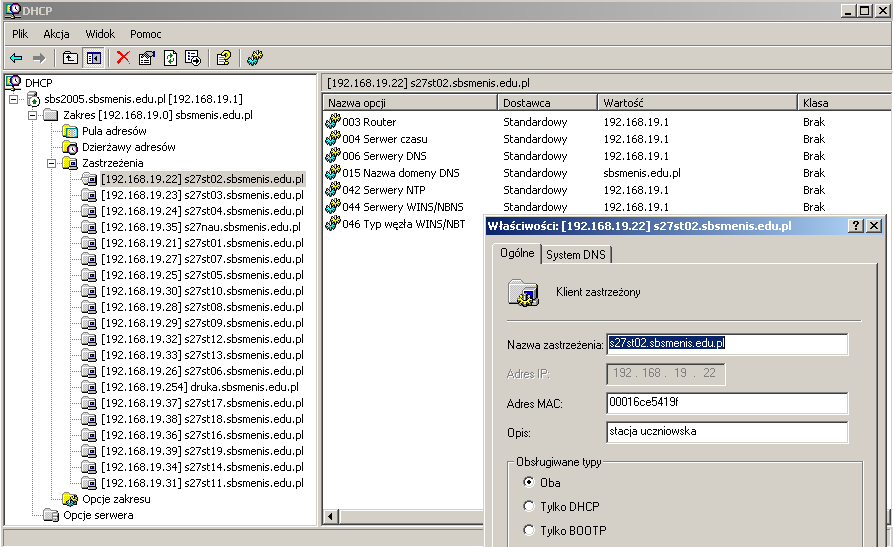The height and width of the screenshot is (547, 893).
Task: Click the gears configure options toolbar icon
Action: point(255,58)
